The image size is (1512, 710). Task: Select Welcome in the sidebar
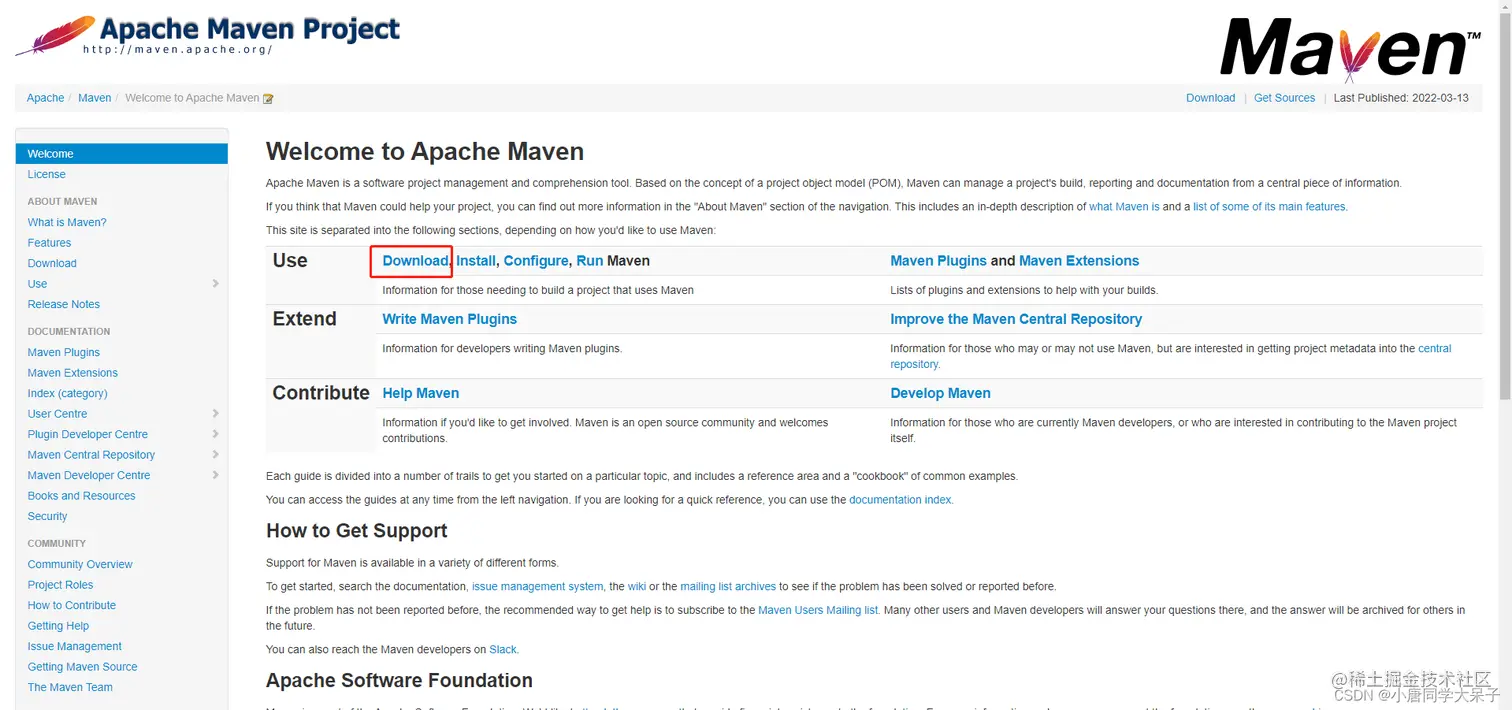coord(122,154)
